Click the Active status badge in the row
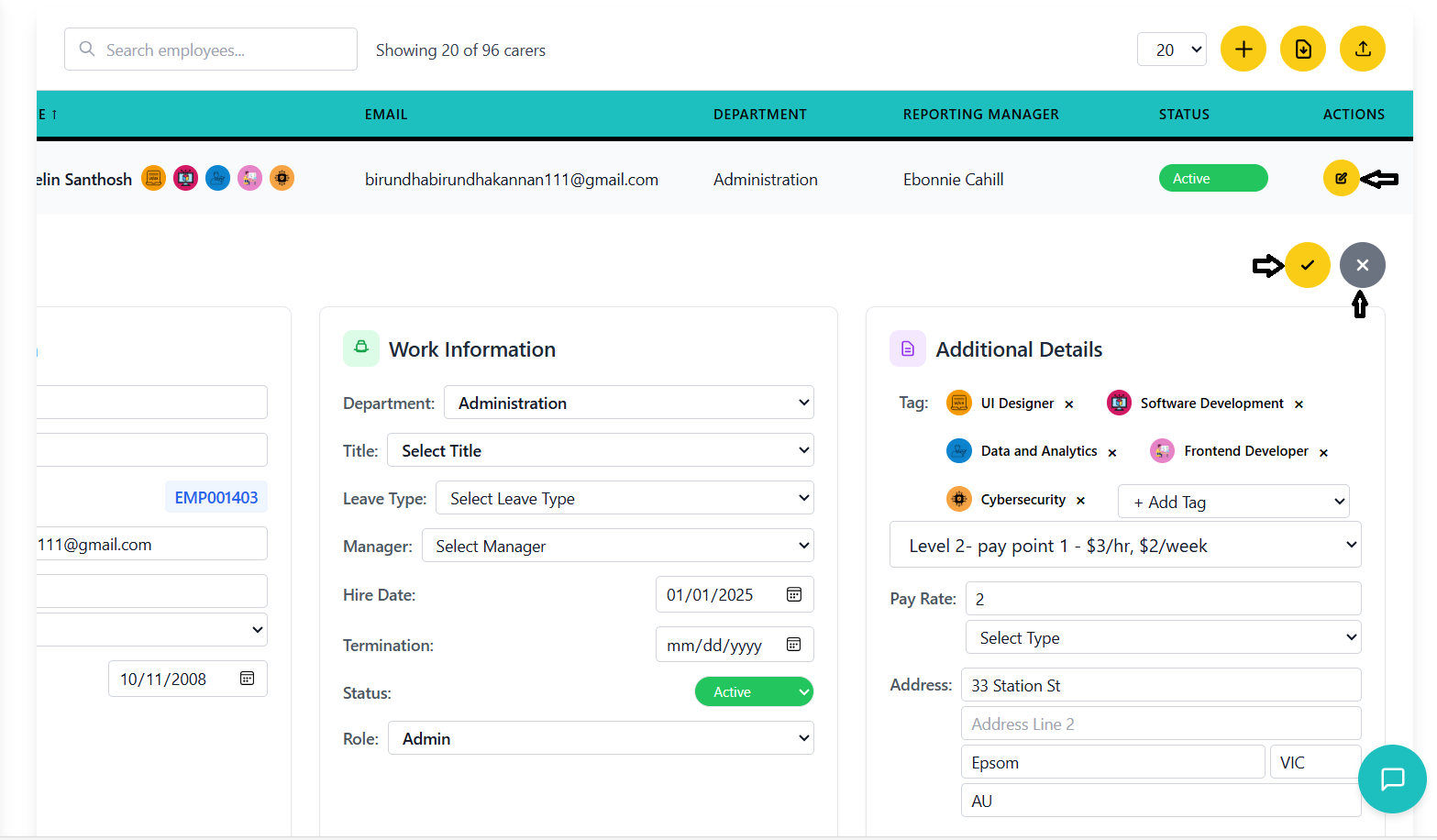This screenshot has width=1437, height=840. (1212, 179)
